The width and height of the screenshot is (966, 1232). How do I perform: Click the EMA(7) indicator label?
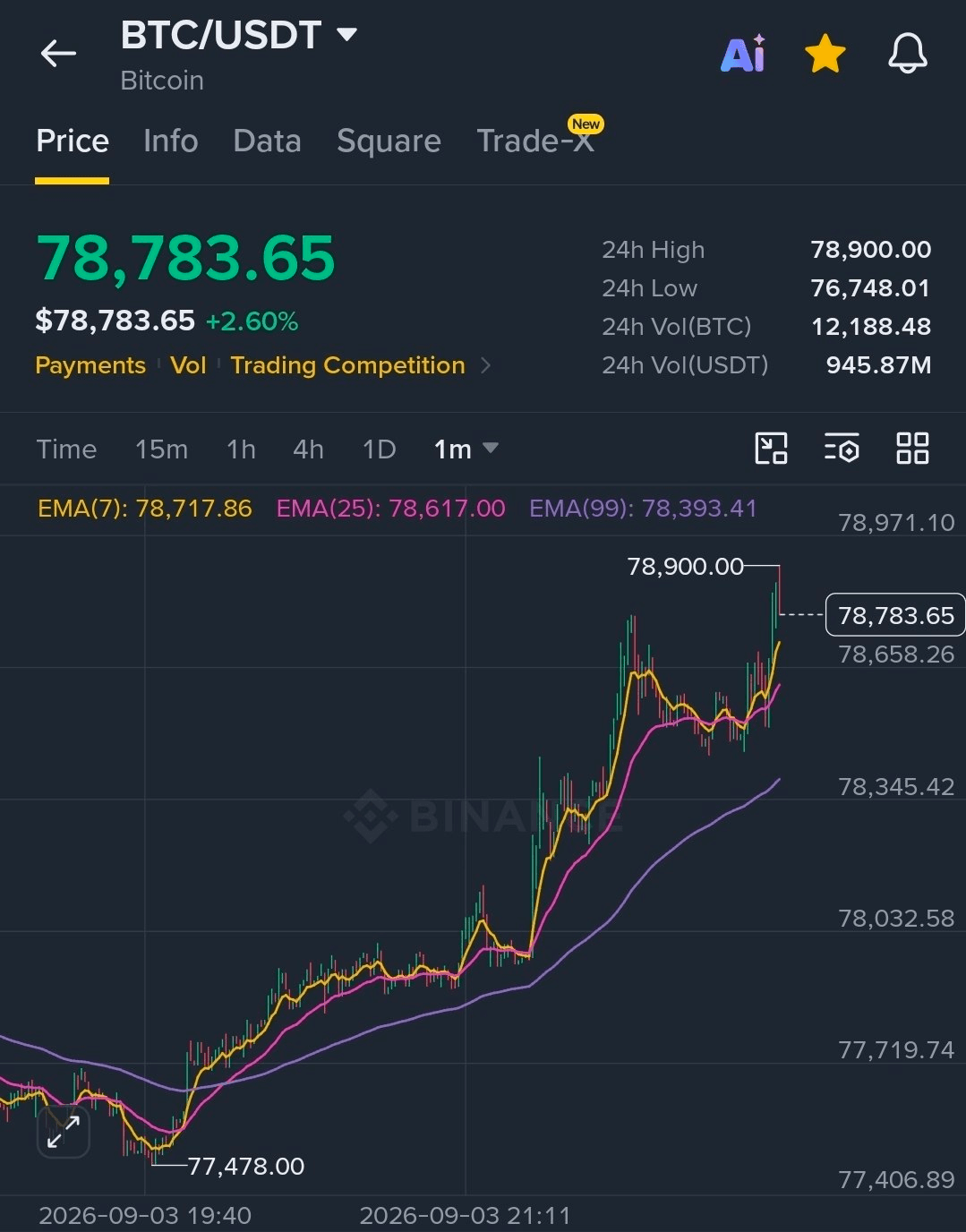[145, 509]
